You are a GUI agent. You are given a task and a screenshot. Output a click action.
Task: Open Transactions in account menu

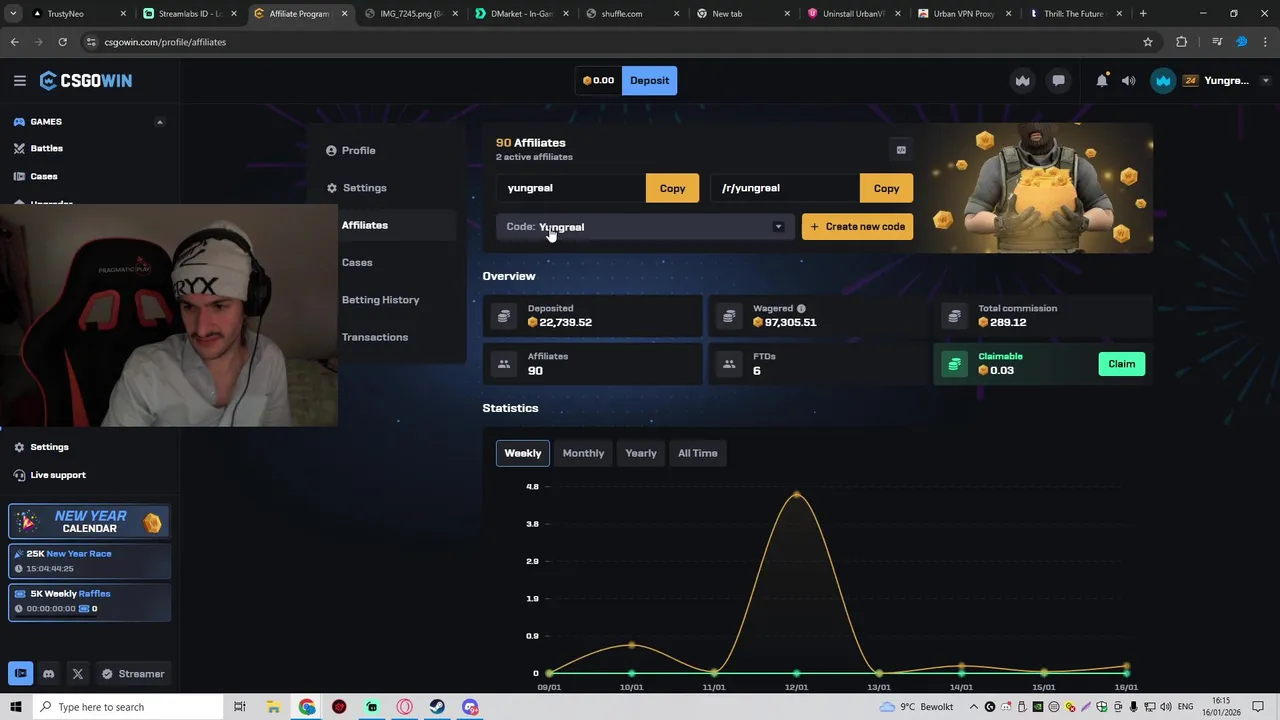coord(375,337)
